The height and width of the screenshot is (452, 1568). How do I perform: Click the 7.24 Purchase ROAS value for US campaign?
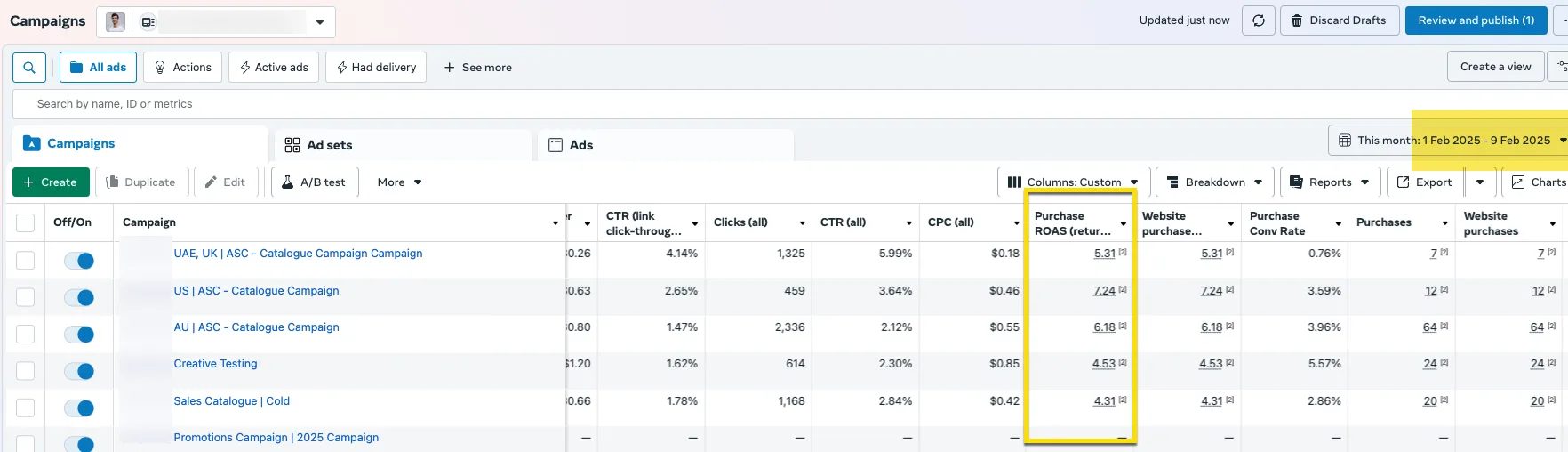tap(1104, 291)
